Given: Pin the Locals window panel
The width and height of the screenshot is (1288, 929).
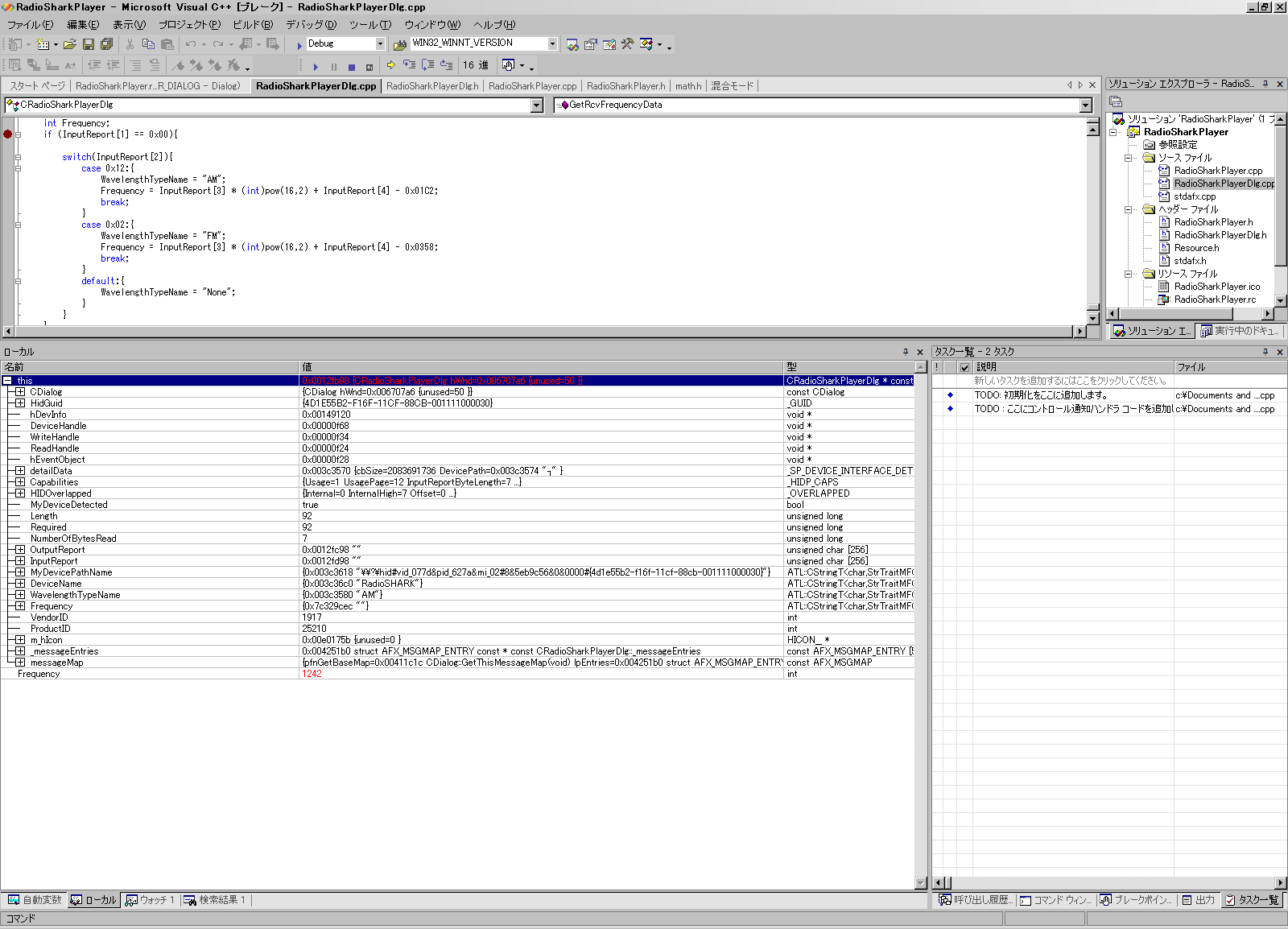Looking at the screenshot, I should pos(906,352).
